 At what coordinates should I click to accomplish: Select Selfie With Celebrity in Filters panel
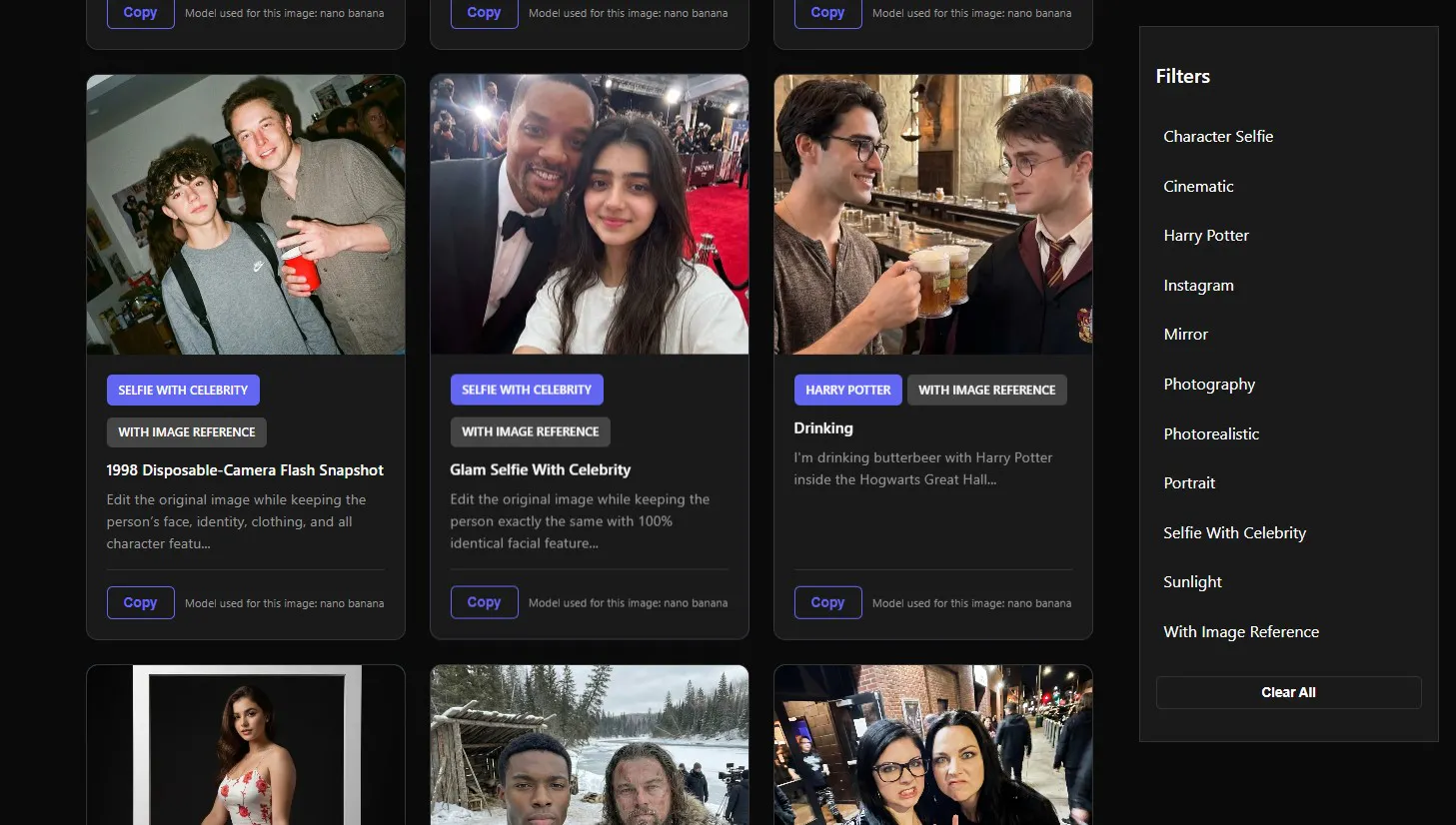(1234, 533)
